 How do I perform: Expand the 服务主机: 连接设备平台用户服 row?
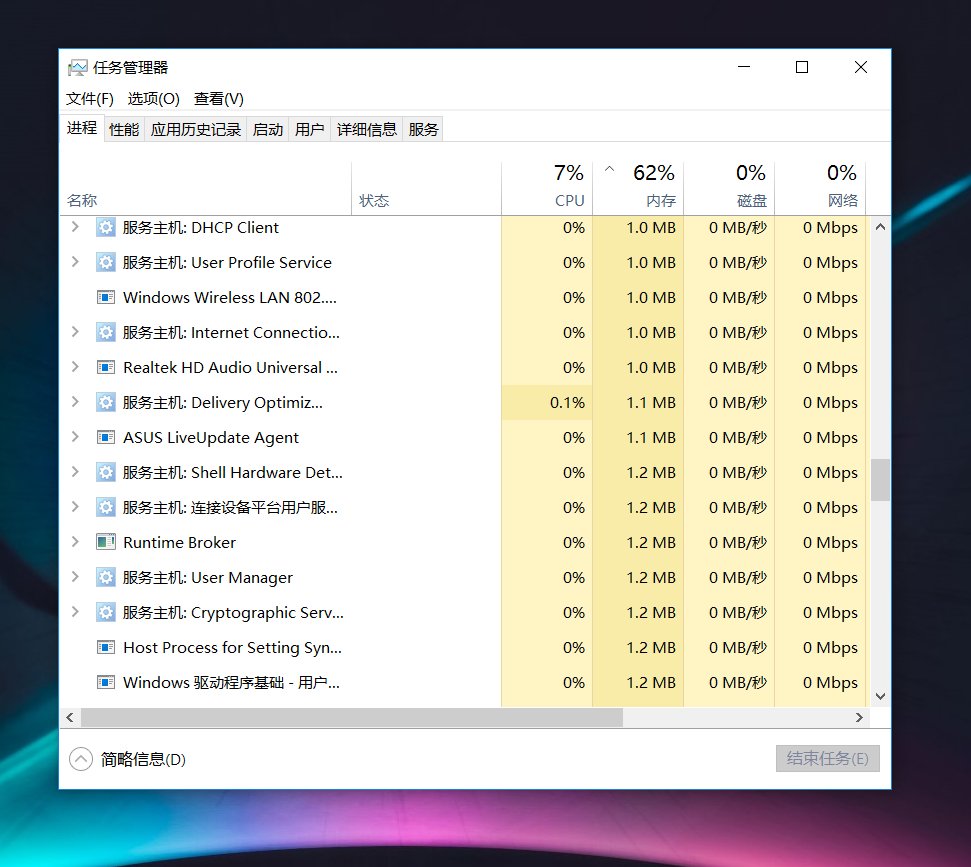[75, 507]
